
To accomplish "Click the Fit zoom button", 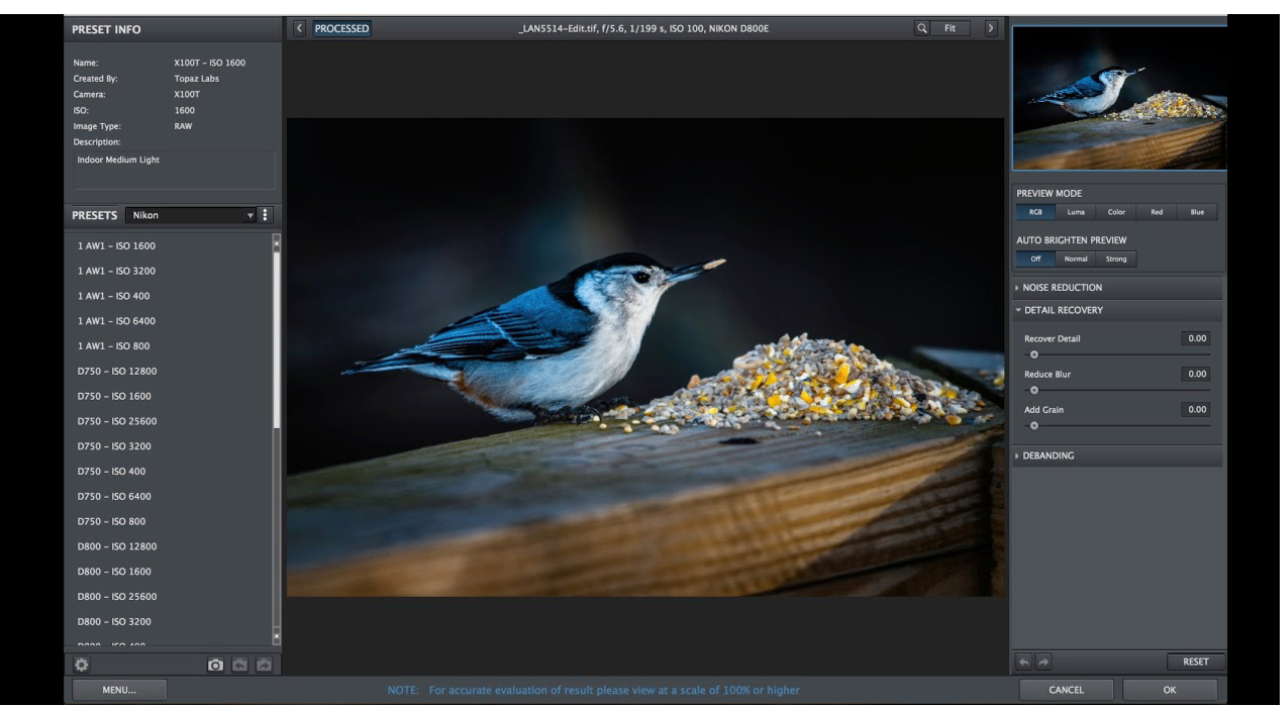I will pos(949,28).
